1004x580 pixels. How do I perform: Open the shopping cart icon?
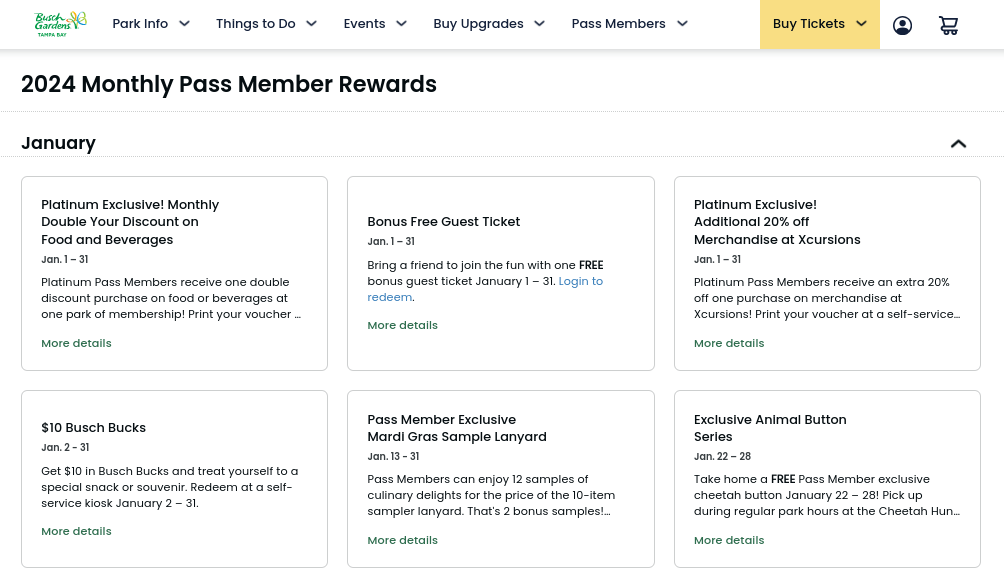(x=948, y=25)
